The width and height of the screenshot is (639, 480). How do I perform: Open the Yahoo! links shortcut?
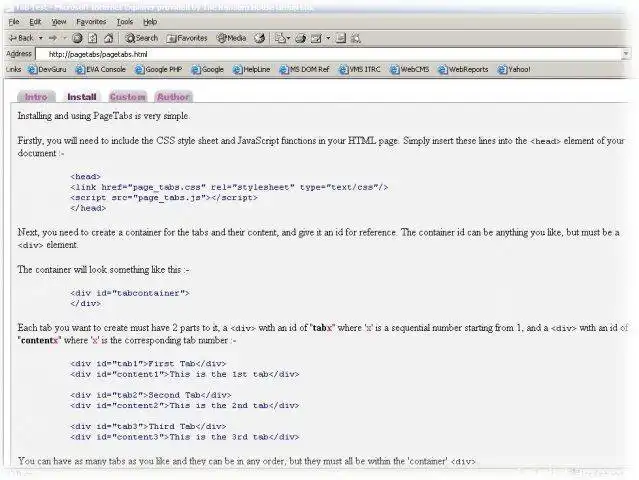[514, 70]
